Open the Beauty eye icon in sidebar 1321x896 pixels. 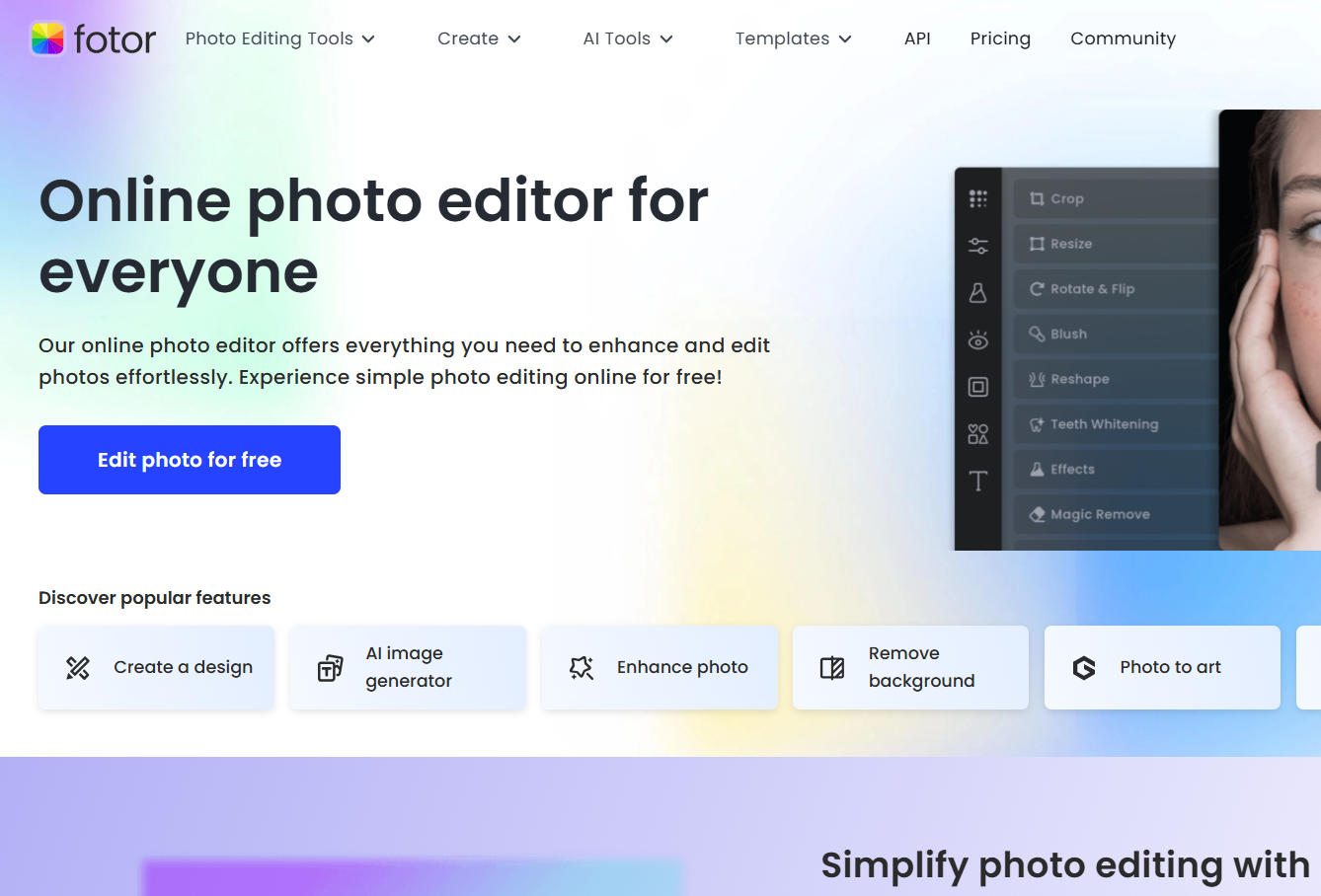click(977, 340)
